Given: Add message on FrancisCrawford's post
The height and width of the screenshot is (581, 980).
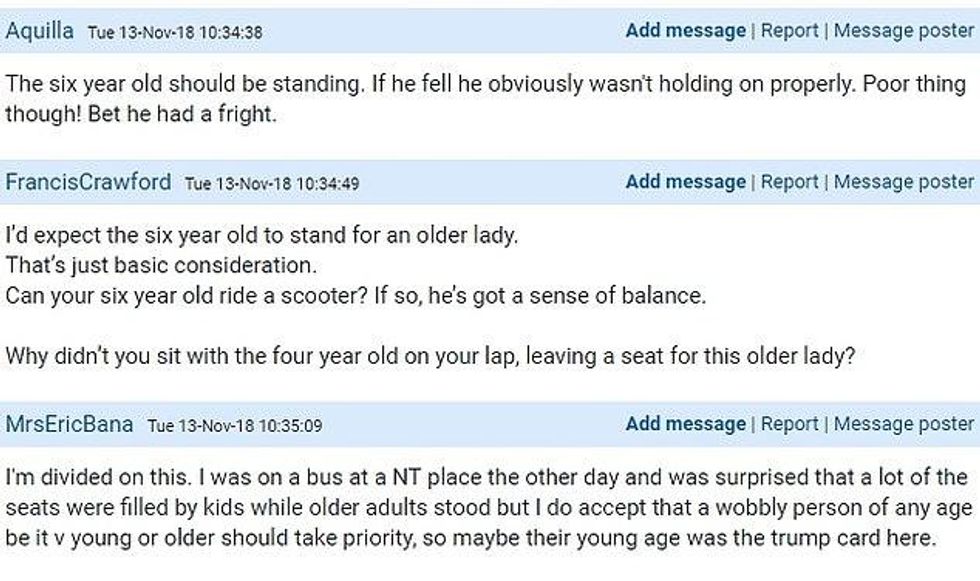Looking at the screenshot, I should pyautogui.click(x=686, y=181).
